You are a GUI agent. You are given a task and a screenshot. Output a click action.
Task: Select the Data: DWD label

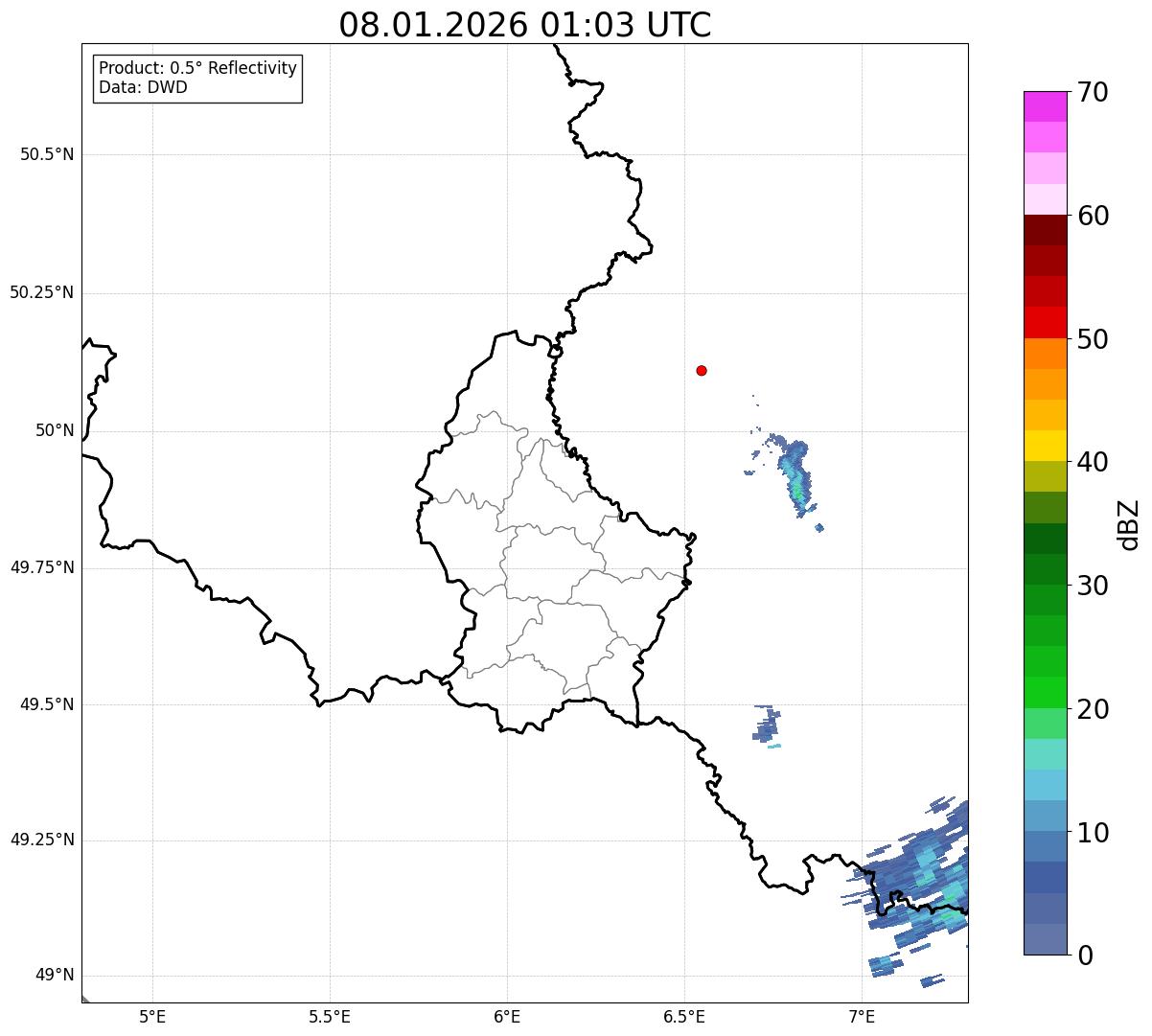[143, 87]
